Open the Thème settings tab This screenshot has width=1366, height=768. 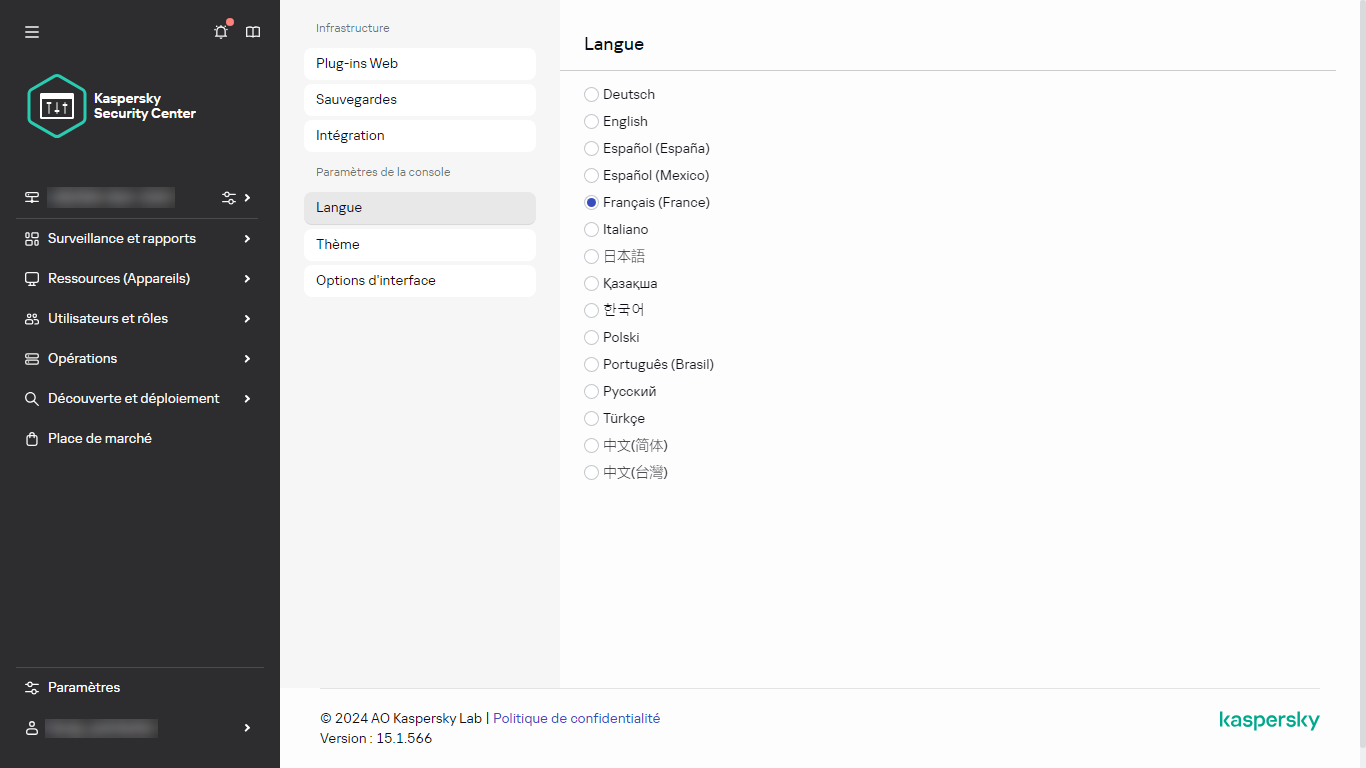pyautogui.click(x=419, y=245)
